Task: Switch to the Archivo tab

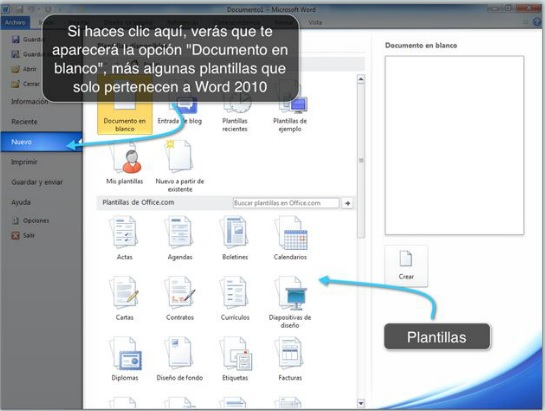Action: (15, 22)
